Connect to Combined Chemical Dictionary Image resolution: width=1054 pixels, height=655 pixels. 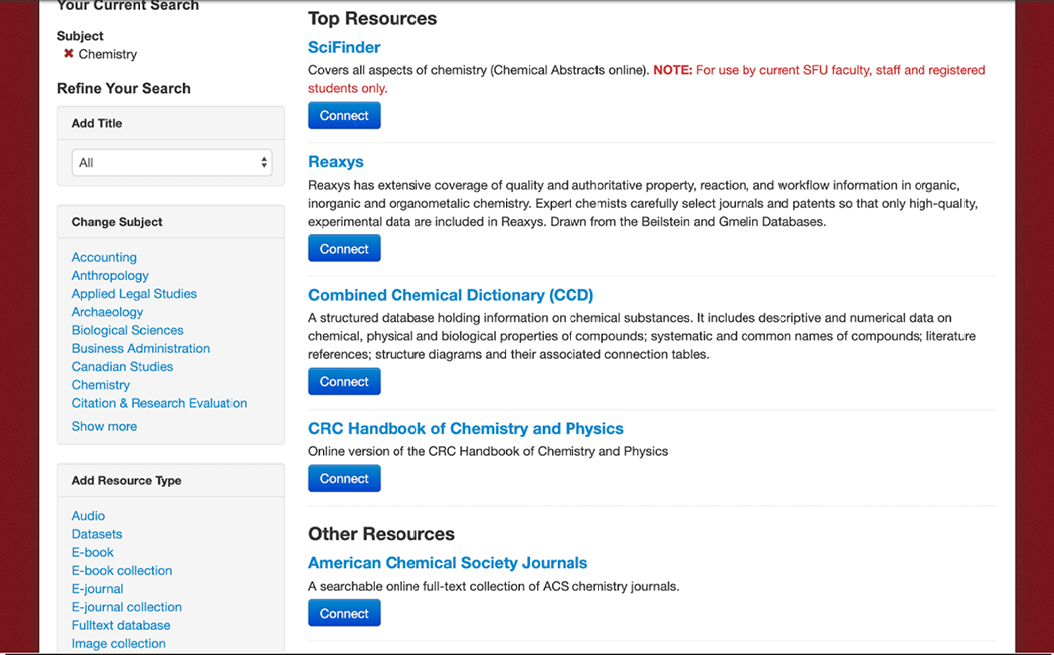click(344, 381)
